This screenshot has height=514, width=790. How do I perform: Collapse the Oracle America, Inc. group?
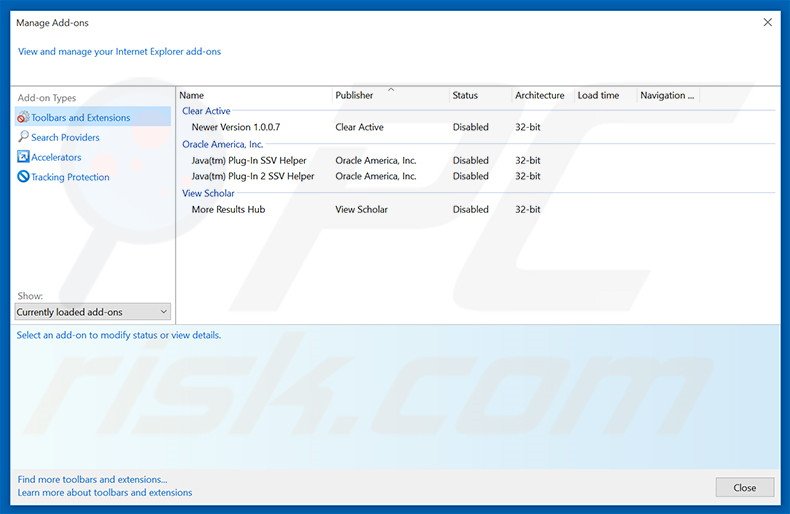pos(222,144)
